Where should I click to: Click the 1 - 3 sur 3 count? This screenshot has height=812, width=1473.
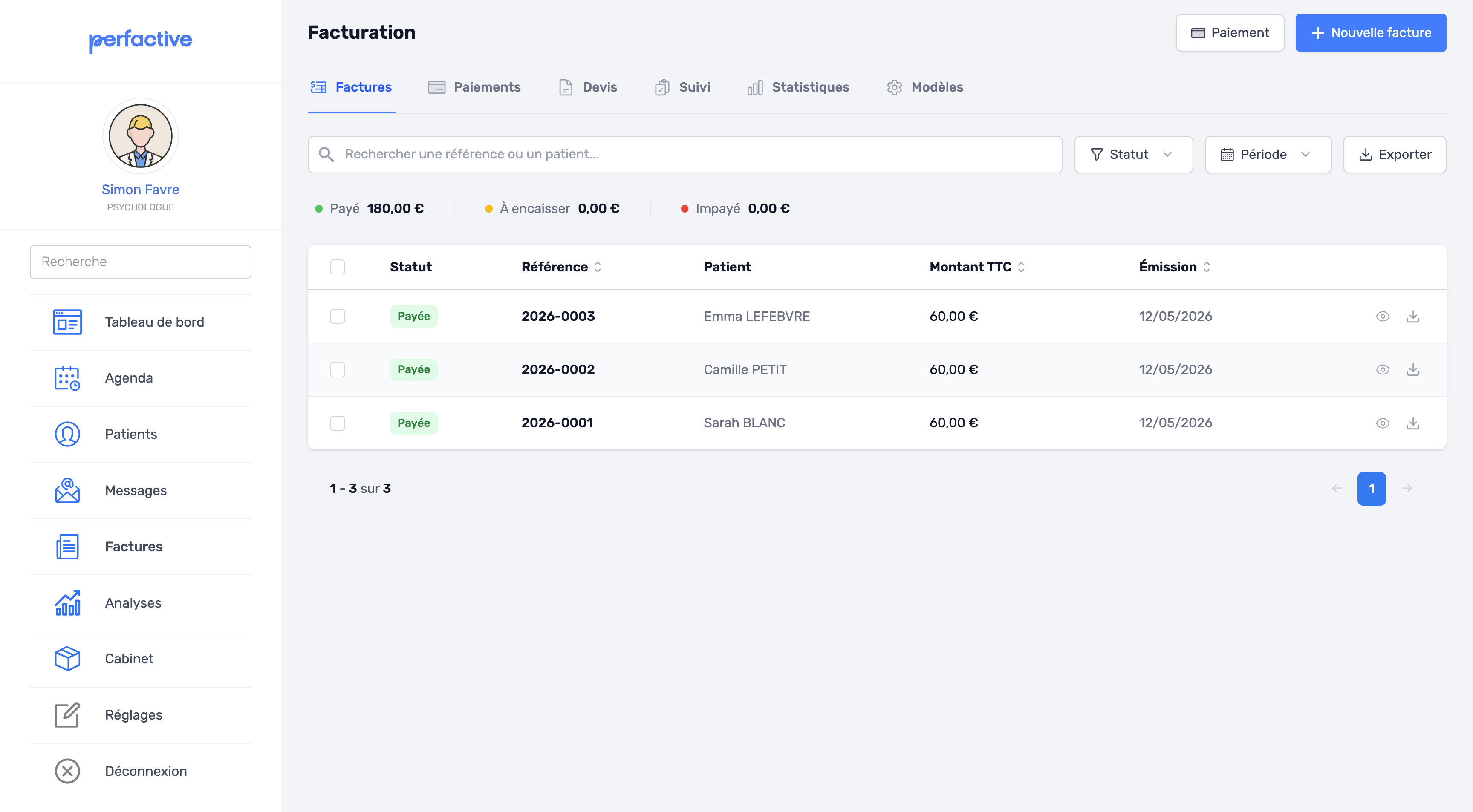pyautogui.click(x=360, y=489)
